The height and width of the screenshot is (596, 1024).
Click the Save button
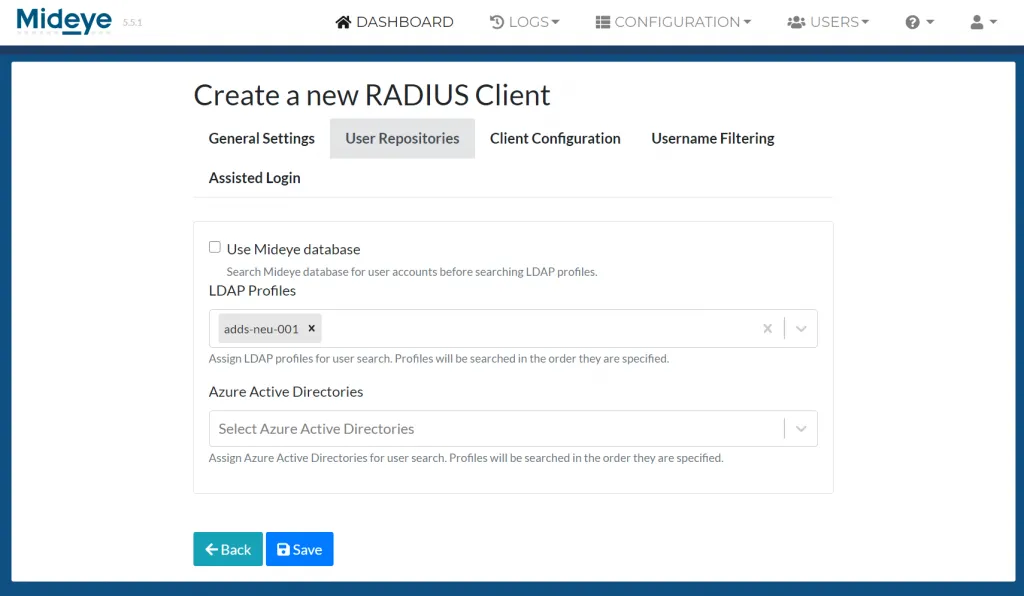[x=299, y=549]
